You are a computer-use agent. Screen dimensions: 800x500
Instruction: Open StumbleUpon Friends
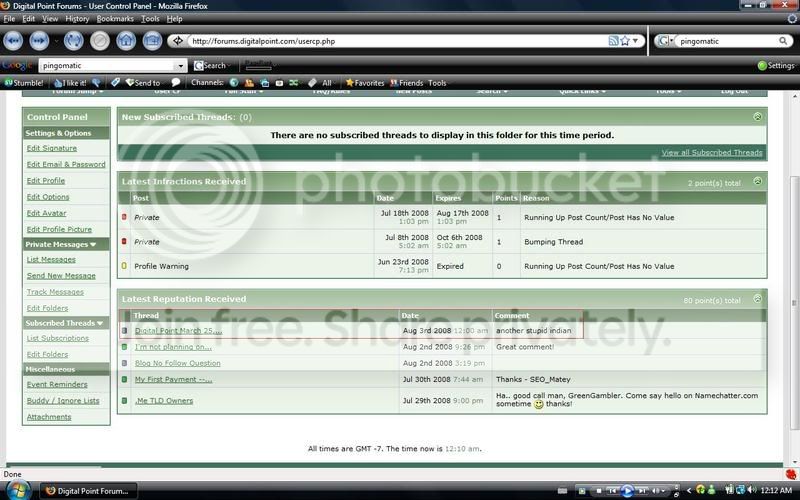tap(407, 83)
